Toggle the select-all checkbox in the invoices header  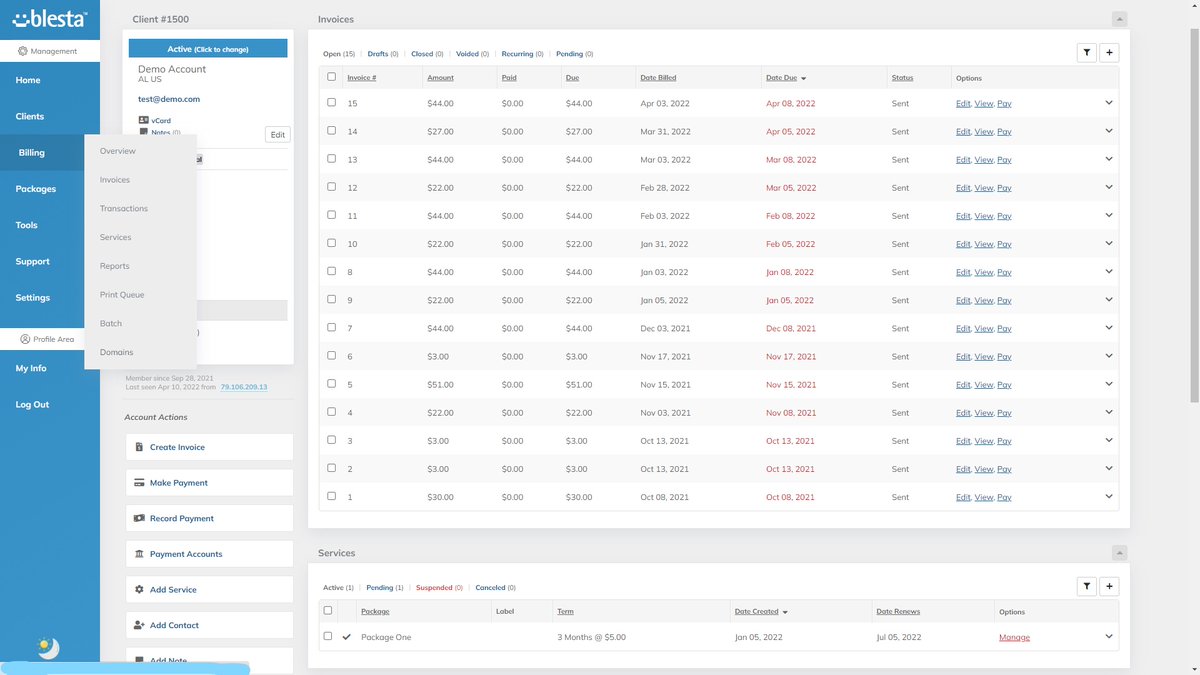(x=331, y=77)
